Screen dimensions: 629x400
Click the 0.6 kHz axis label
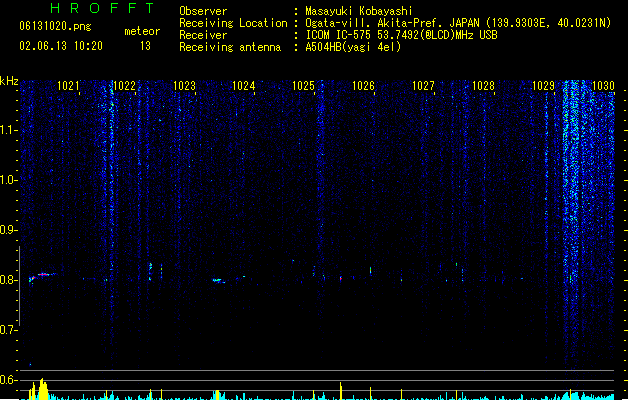[x=8, y=380]
